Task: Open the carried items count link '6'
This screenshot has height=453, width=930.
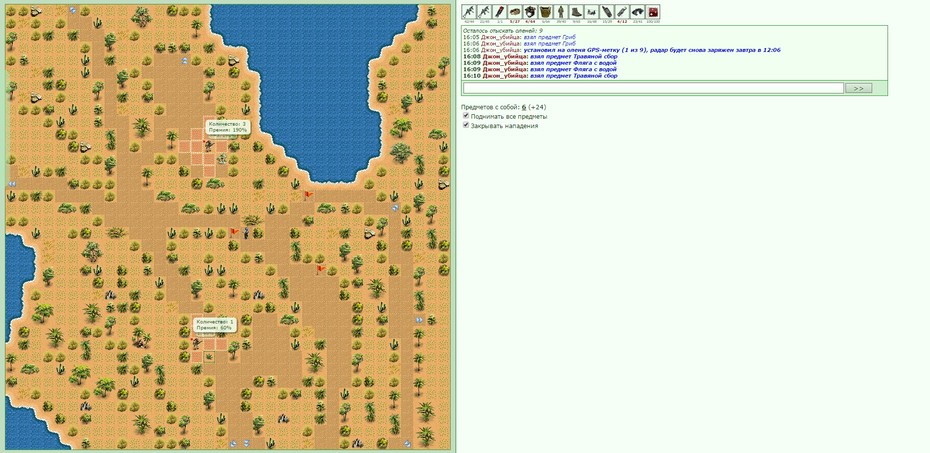Action: click(524, 107)
